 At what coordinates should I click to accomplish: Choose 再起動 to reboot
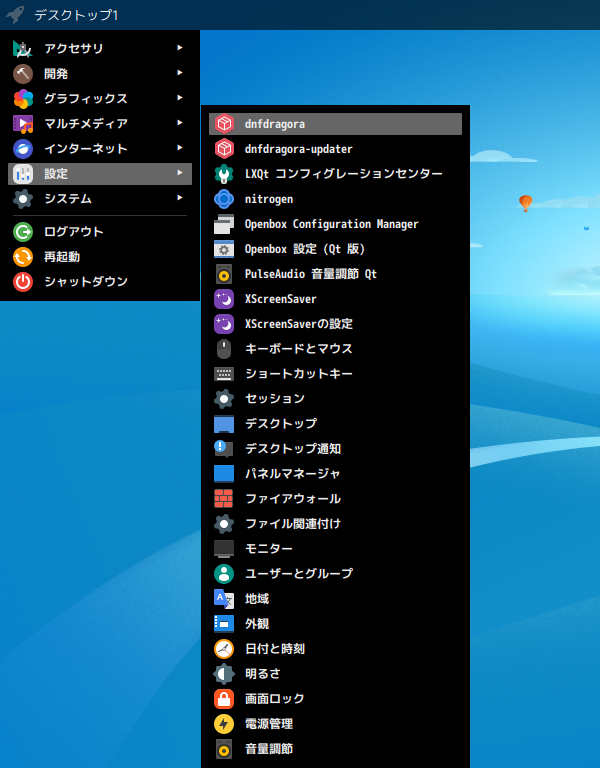tap(100, 257)
